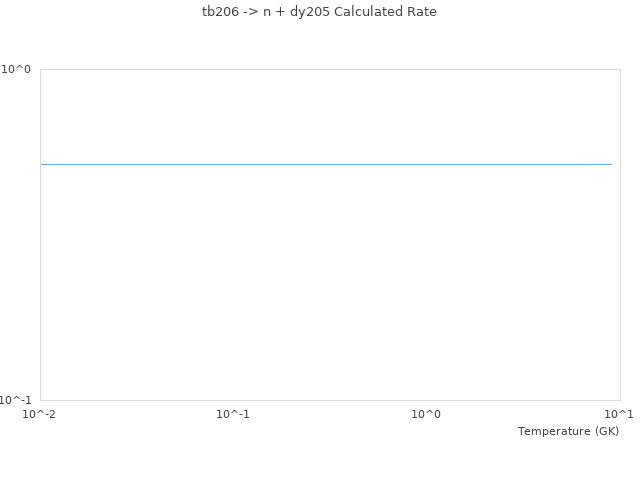Click empty plot area above the blue line
This screenshot has height=480, width=640.
(x=326, y=115)
